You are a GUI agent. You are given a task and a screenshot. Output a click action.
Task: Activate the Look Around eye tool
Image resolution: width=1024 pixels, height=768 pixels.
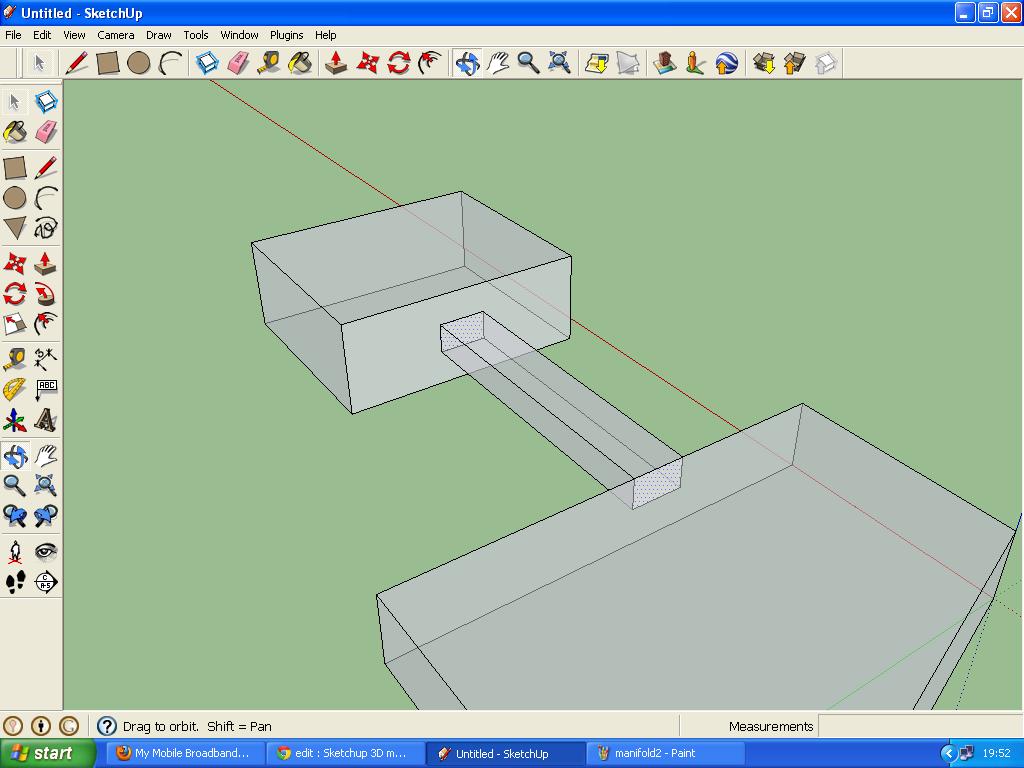tap(46, 552)
